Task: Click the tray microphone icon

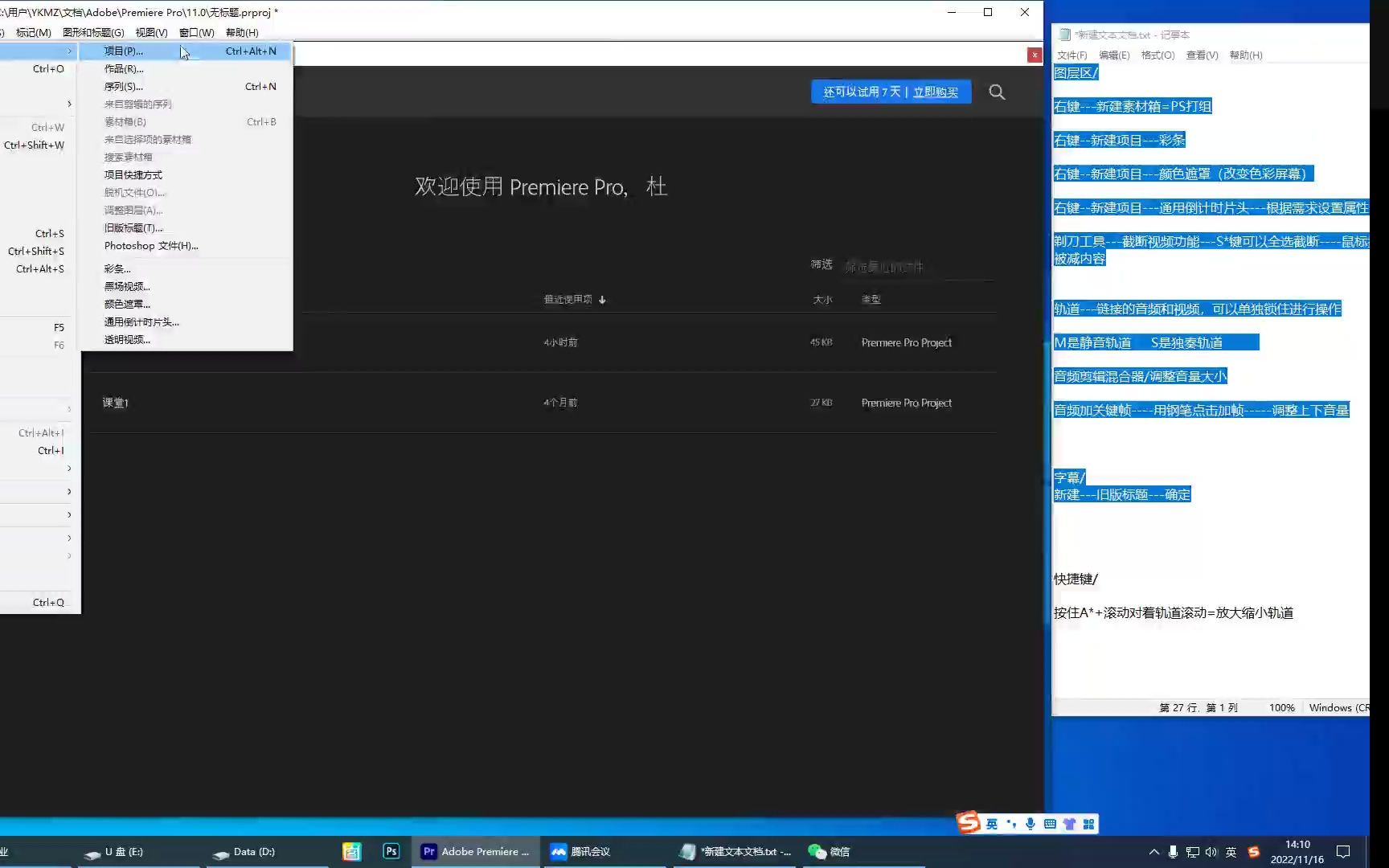Action: 1173,852
